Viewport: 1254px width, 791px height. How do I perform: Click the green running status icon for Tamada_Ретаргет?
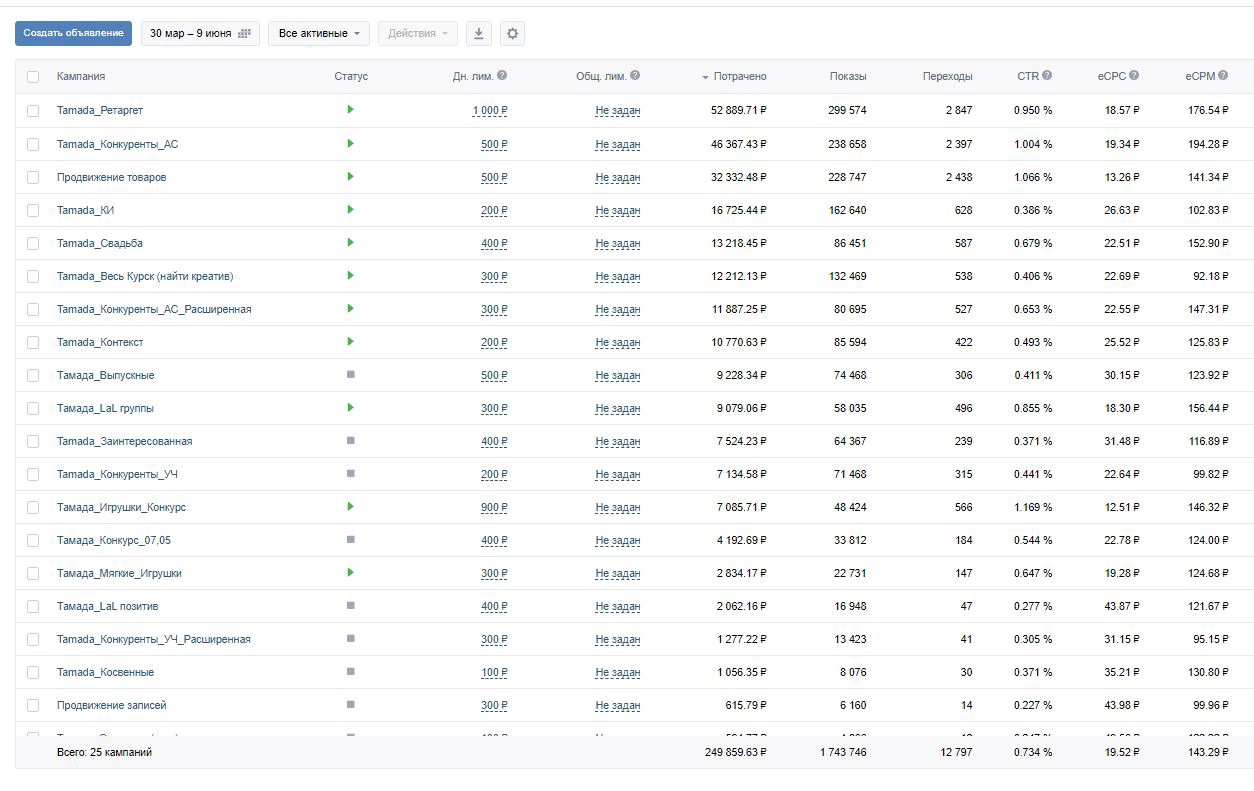coord(350,109)
